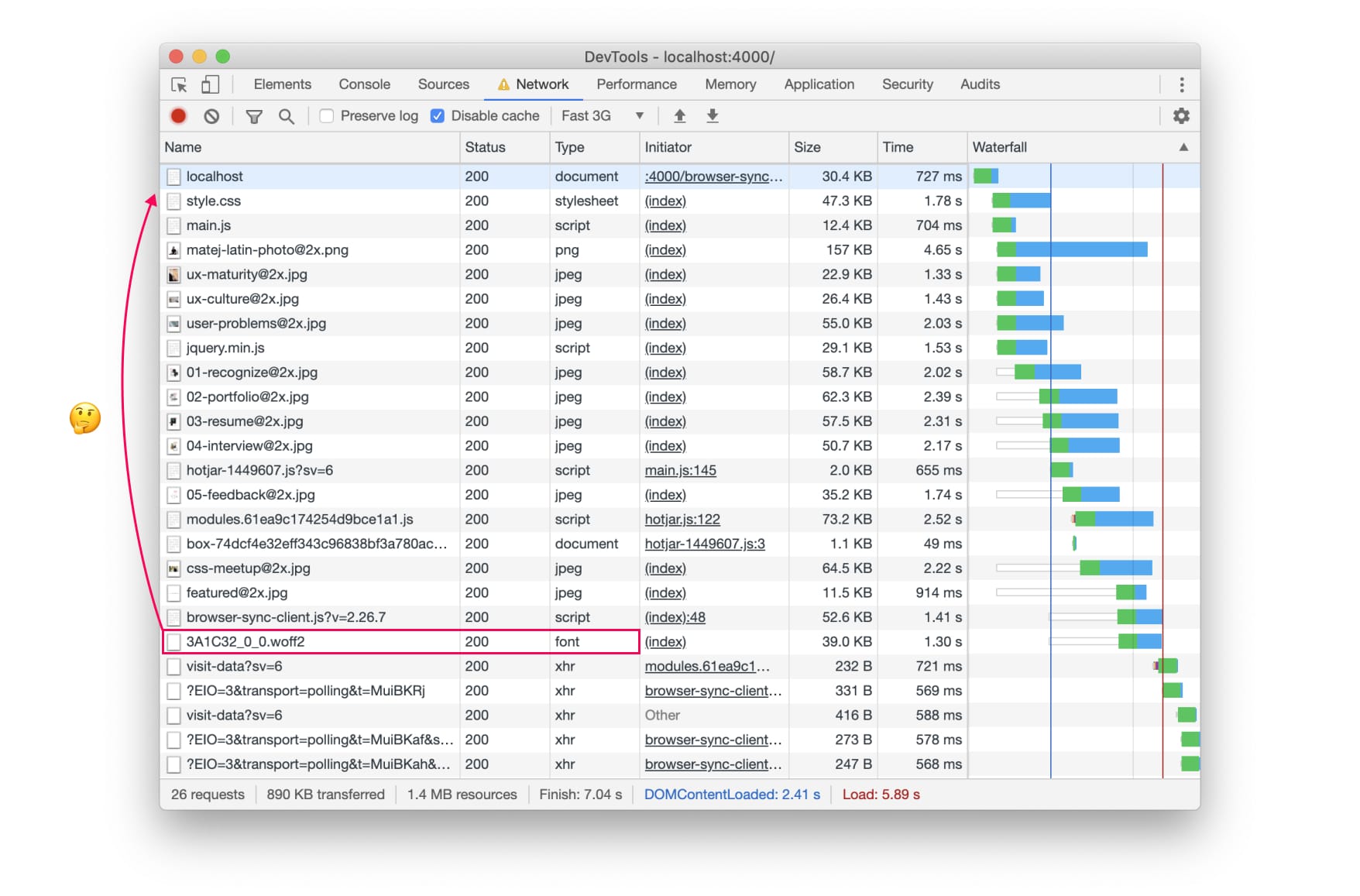Viewport: 1360px width, 896px height.
Task: Select the 3A1C32_0_0.woff2 font request
Action: tap(679, 642)
